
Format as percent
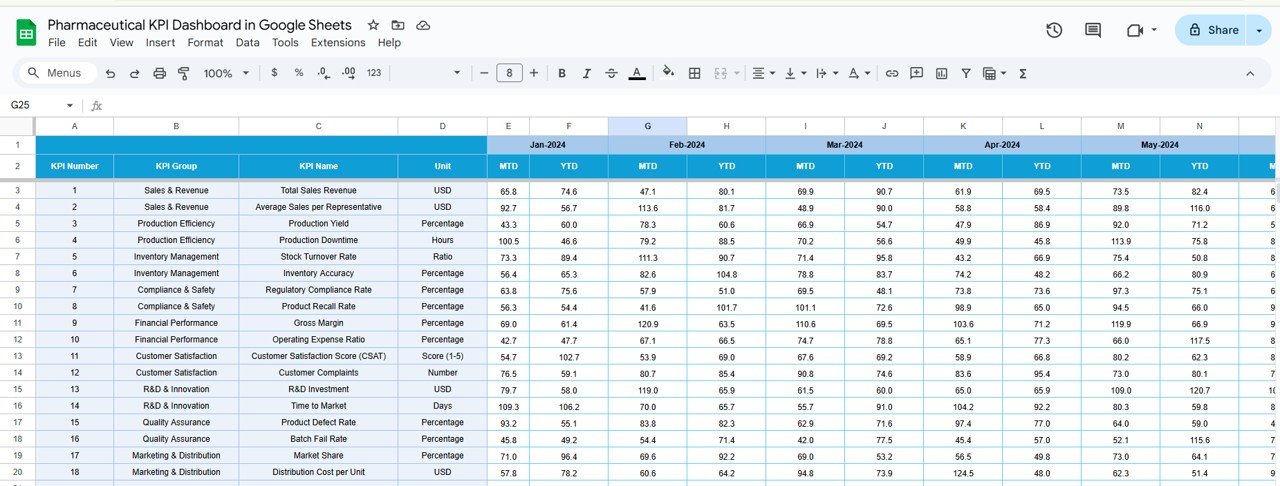[298, 73]
